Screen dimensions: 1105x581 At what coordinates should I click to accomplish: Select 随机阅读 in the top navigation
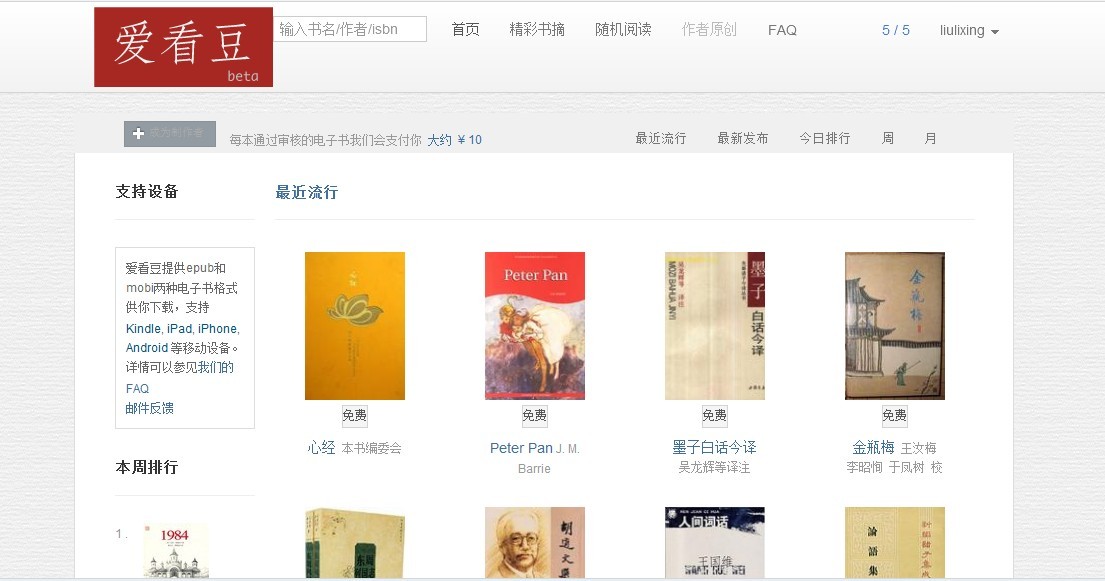(623, 30)
